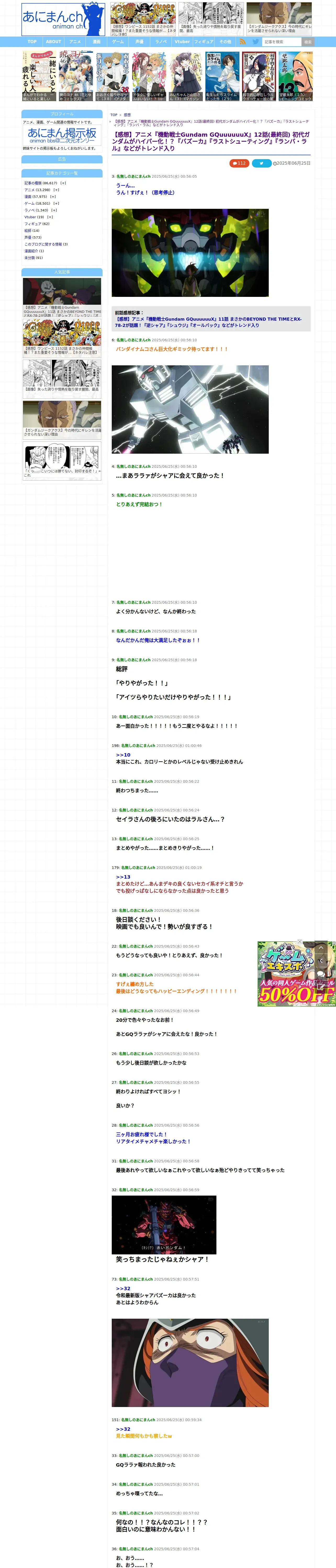The image size is (336, 1568).
Task: Expand the ゲーム category in the sidebar
Action: pyautogui.click(x=56, y=203)
